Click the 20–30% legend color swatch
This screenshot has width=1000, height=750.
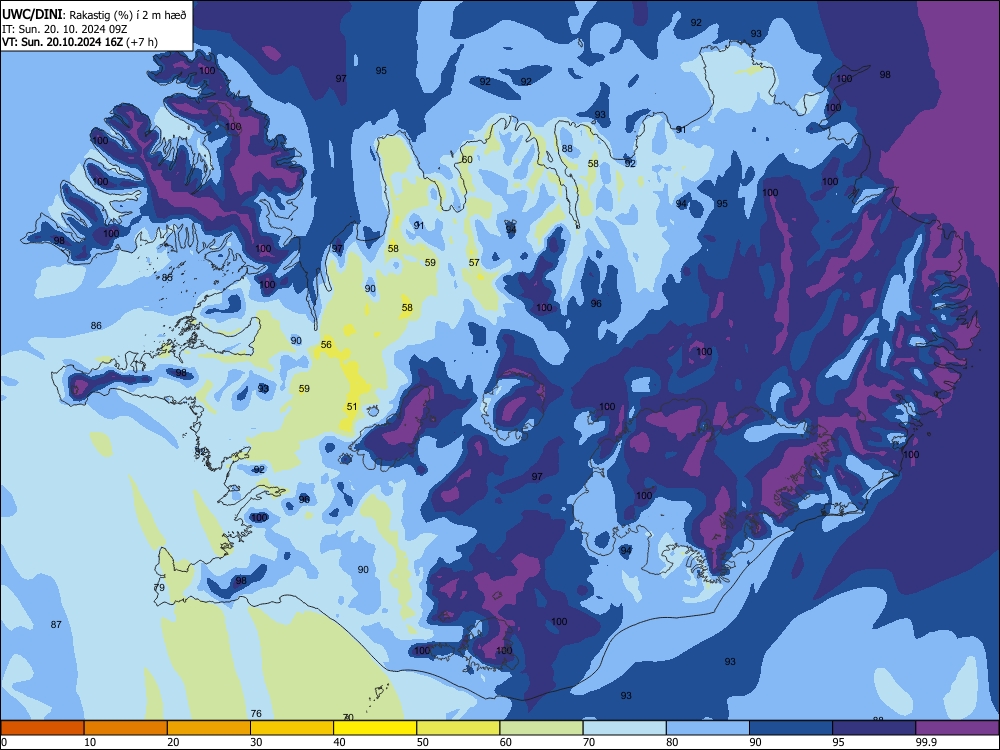tap(209, 728)
